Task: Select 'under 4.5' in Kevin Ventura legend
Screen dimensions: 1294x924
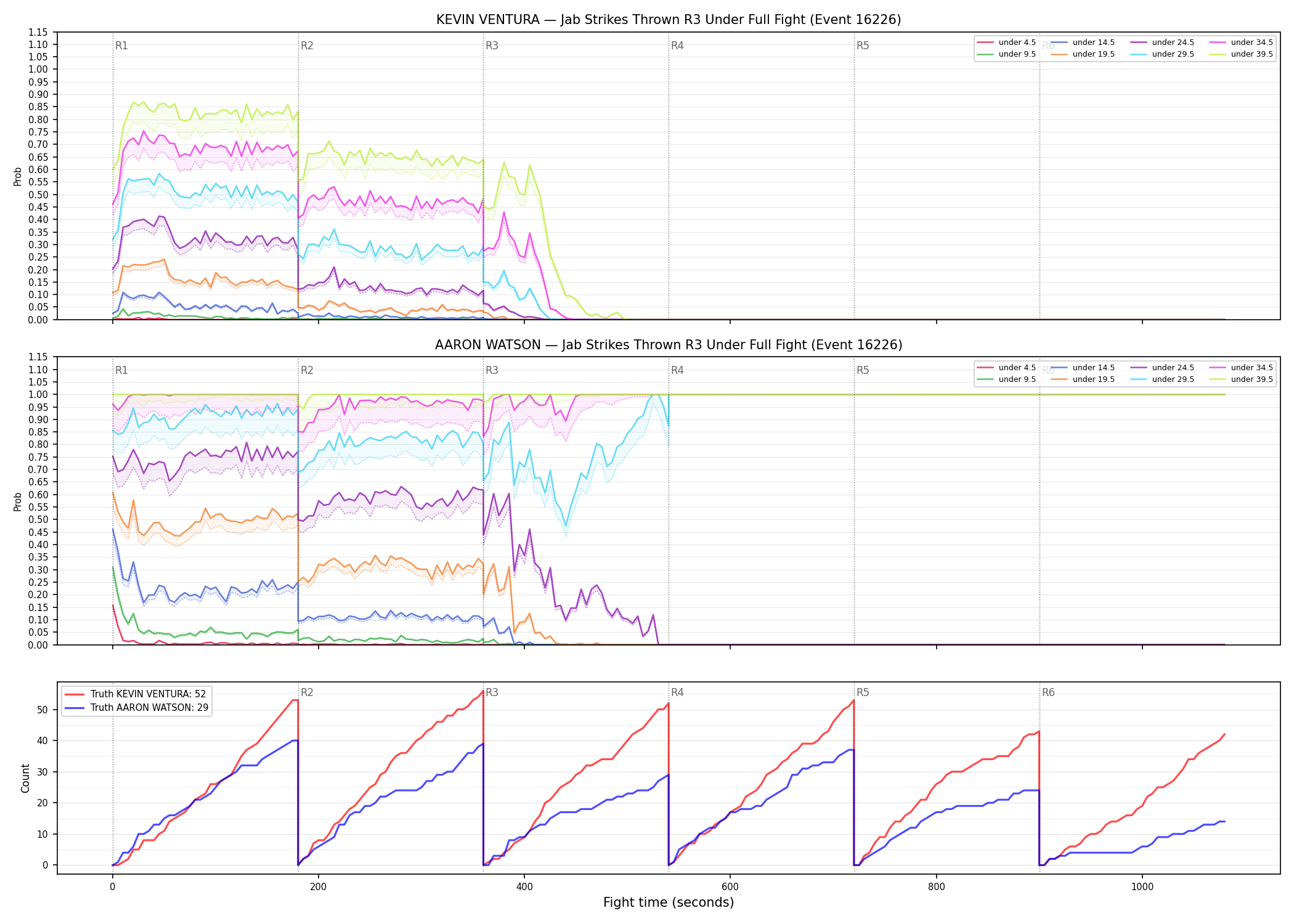Action: pos(1006,43)
